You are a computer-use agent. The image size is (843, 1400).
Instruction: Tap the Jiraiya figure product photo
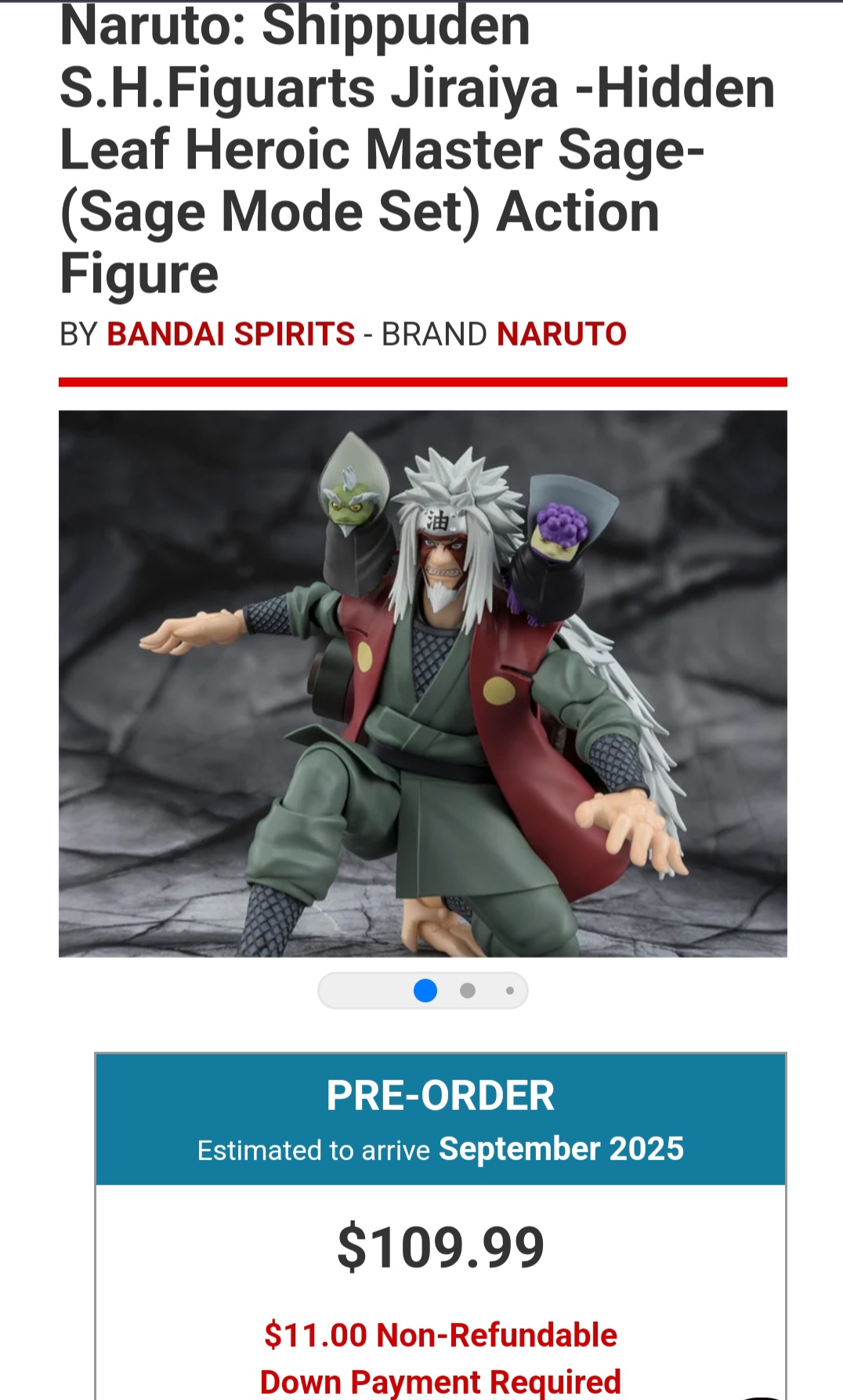coord(423,684)
